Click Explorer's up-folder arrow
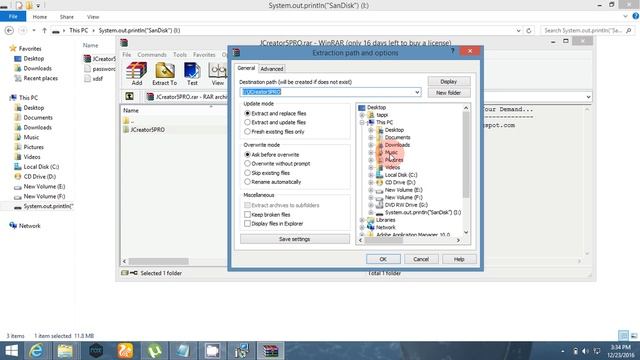The width and height of the screenshot is (640, 360). click(x=44, y=31)
